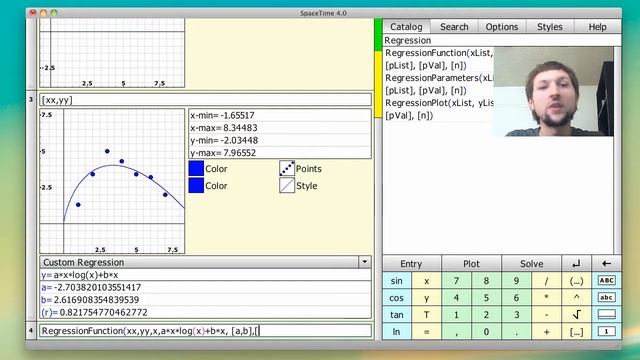Image resolution: width=640 pixels, height=360 pixels.
Task: Click the cos function key
Action: (x=397, y=298)
